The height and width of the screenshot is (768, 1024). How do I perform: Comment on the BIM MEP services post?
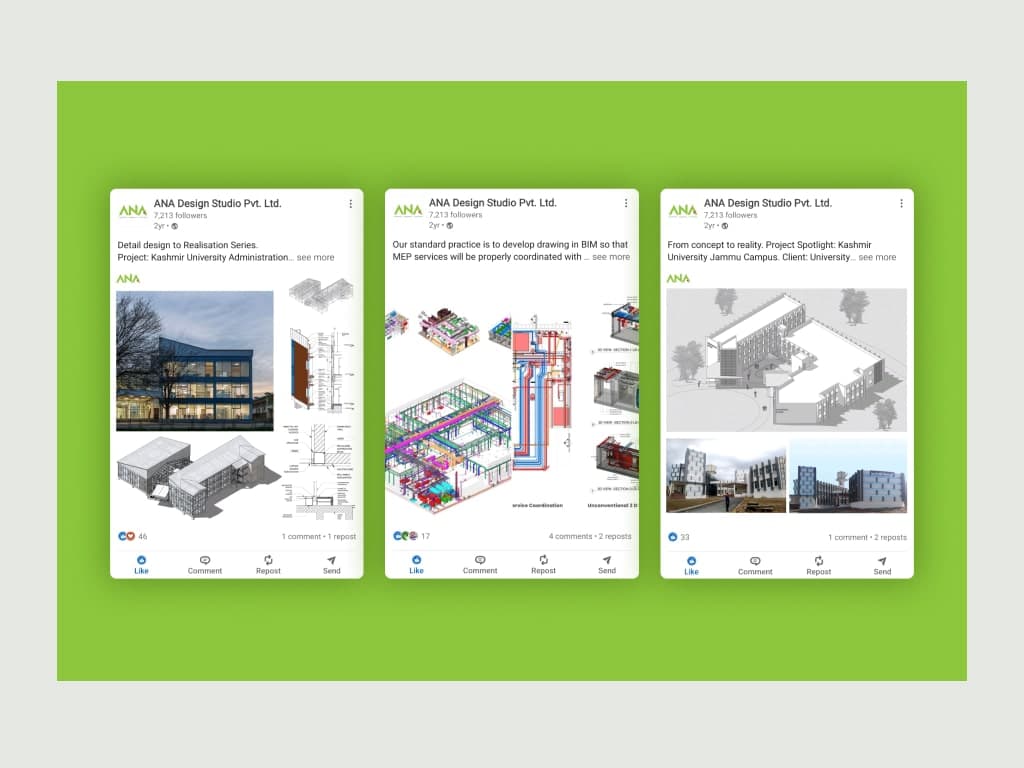(x=480, y=564)
